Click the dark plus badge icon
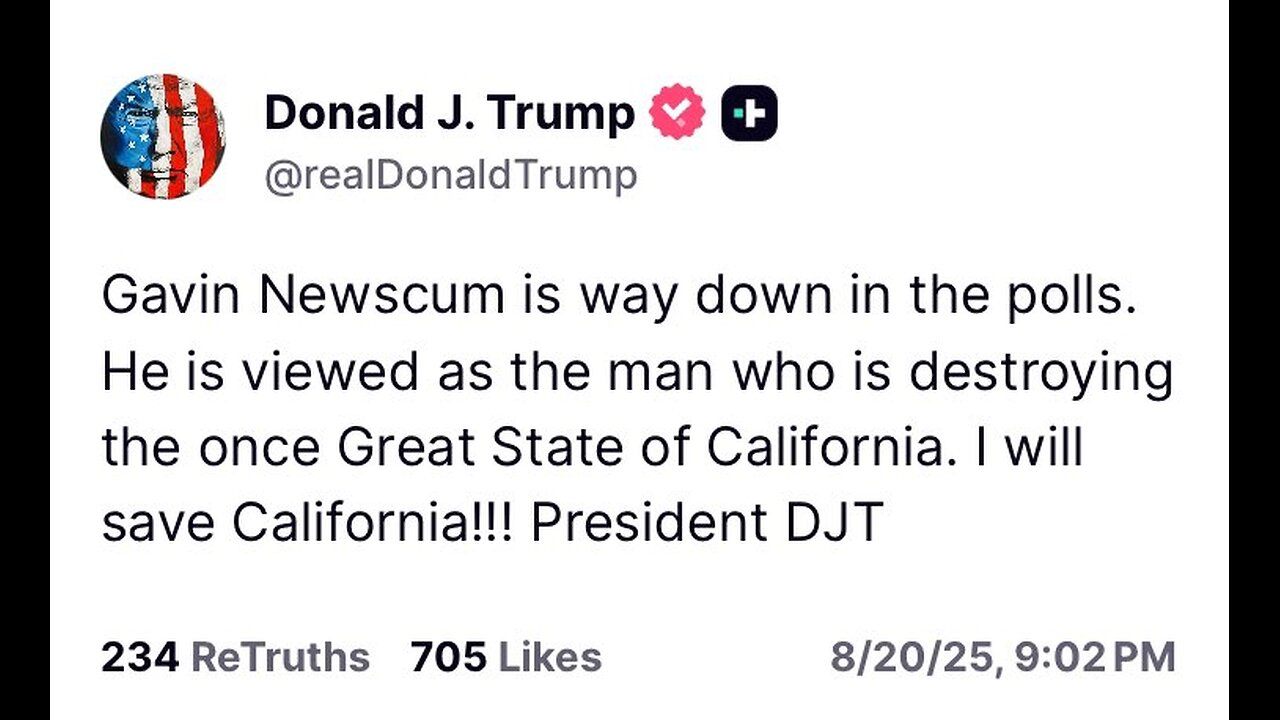 pos(749,113)
